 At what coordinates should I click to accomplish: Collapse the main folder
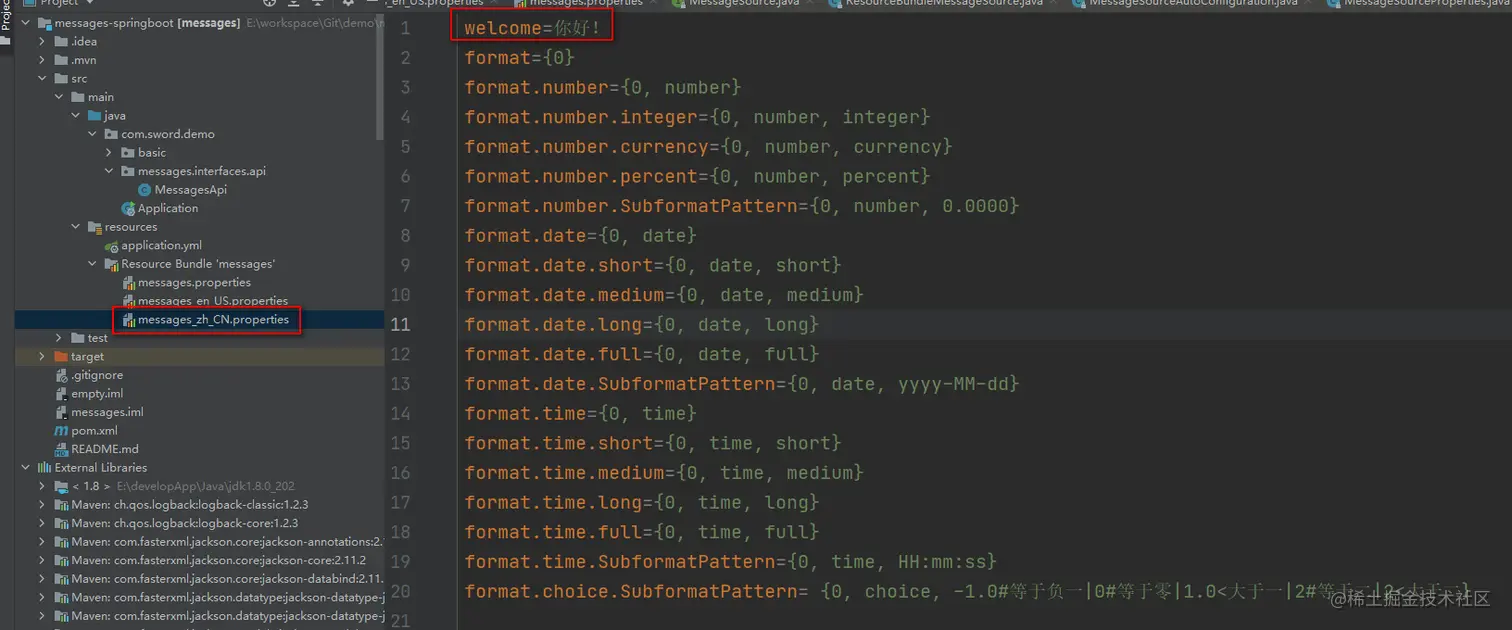[x=59, y=97]
